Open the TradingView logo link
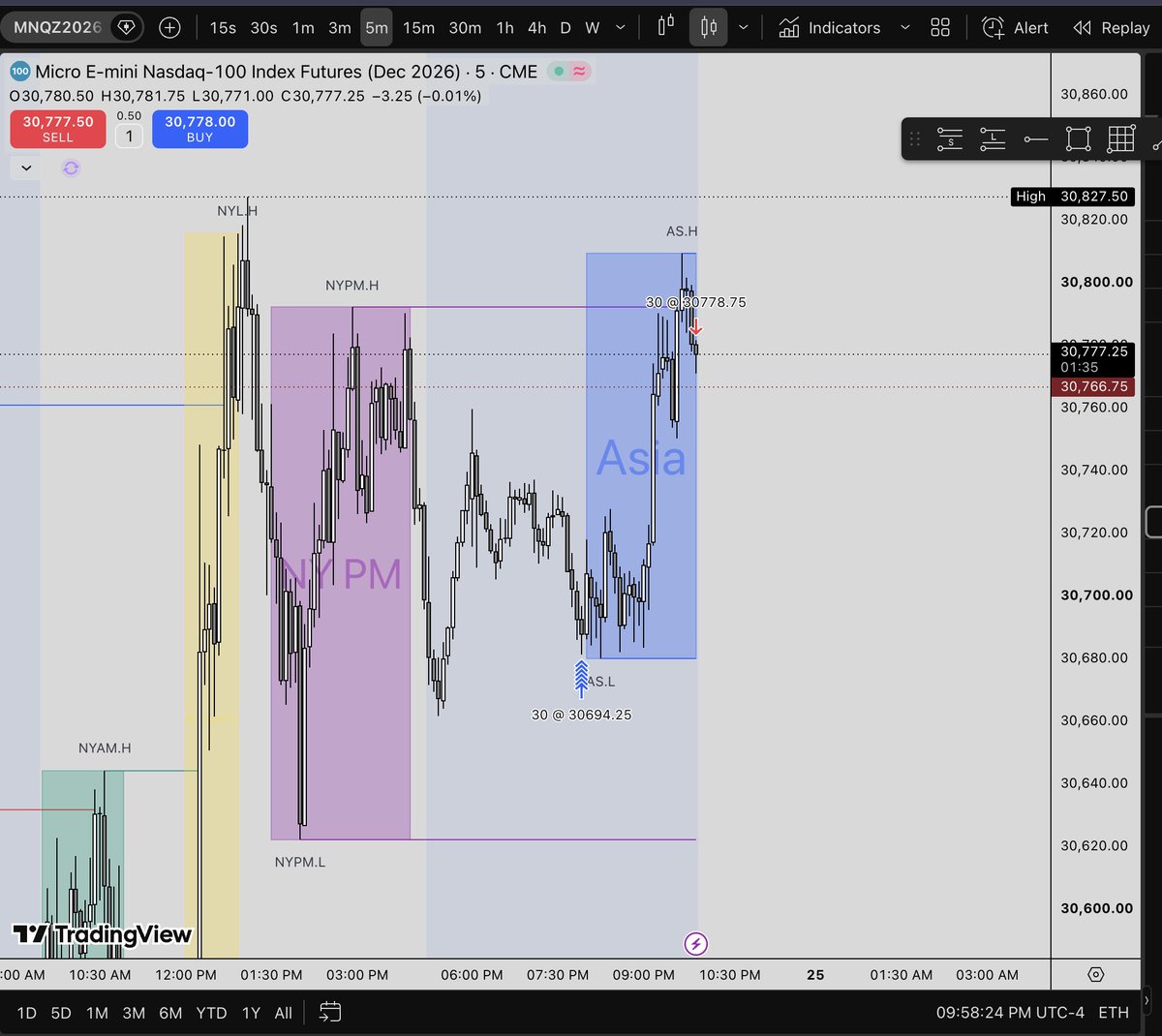The height and width of the screenshot is (1036, 1162). (x=102, y=934)
